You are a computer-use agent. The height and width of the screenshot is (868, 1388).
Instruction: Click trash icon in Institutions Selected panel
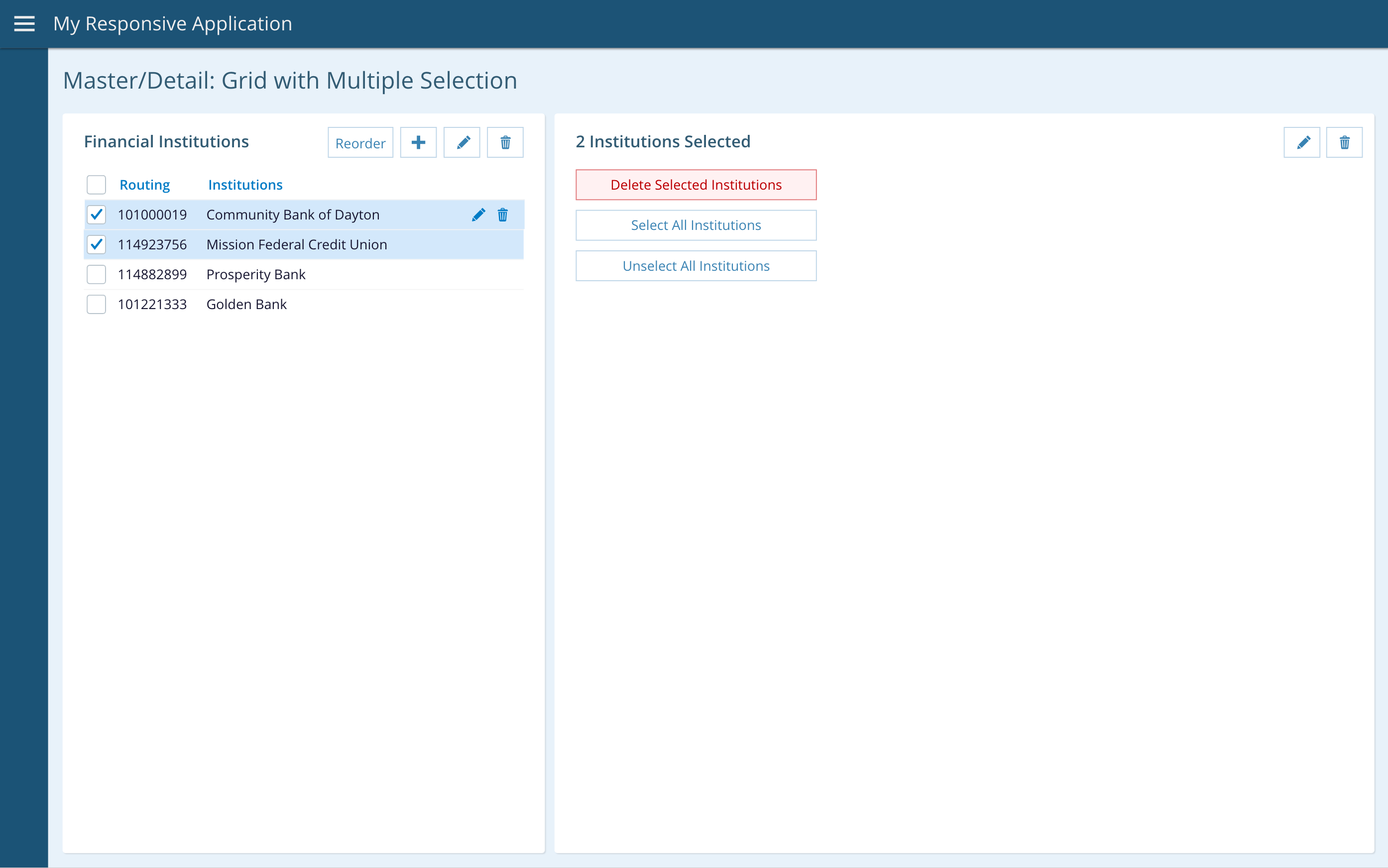click(x=1344, y=142)
